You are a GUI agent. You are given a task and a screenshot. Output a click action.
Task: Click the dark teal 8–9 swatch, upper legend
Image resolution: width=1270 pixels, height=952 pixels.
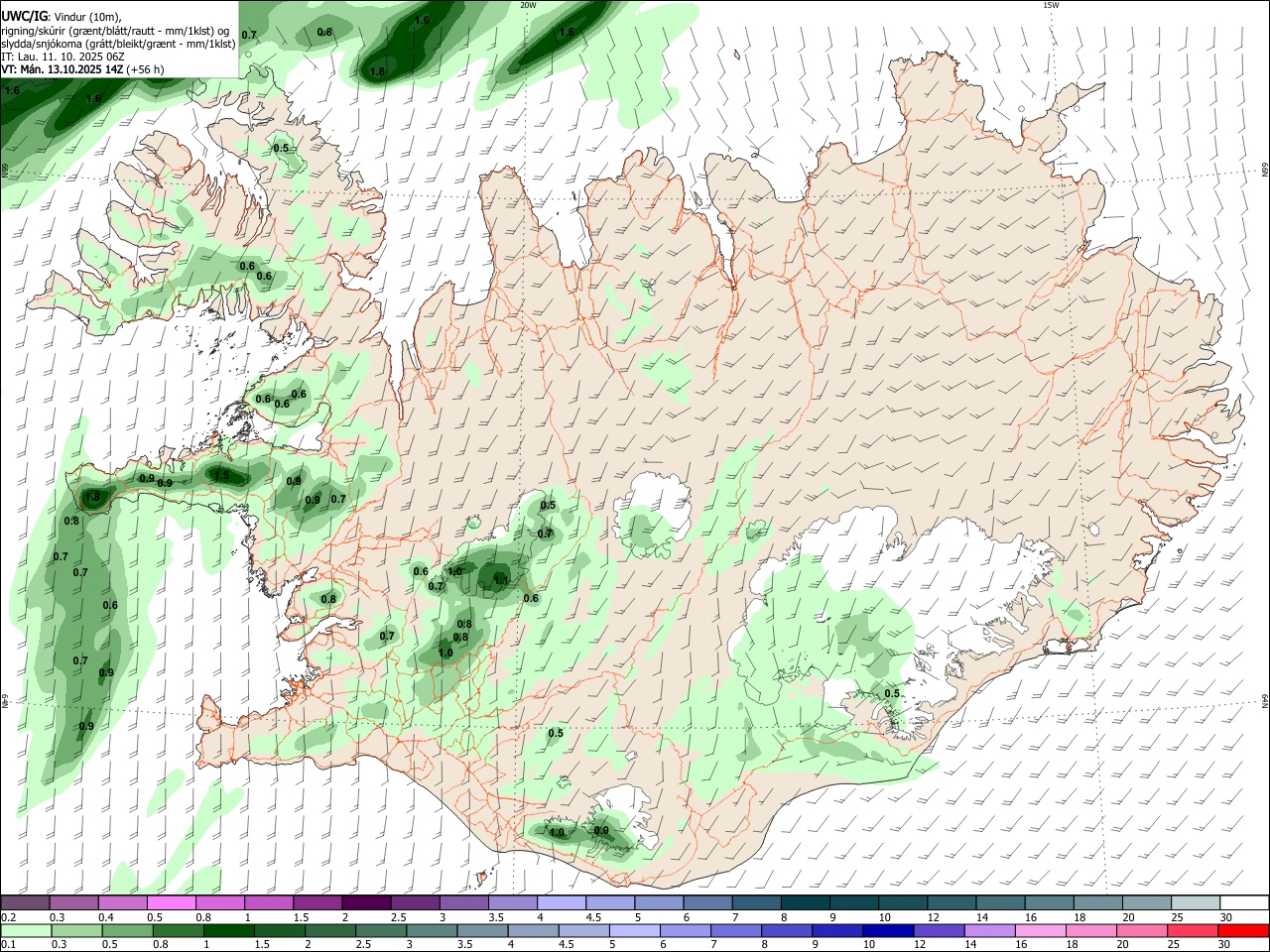(x=805, y=903)
